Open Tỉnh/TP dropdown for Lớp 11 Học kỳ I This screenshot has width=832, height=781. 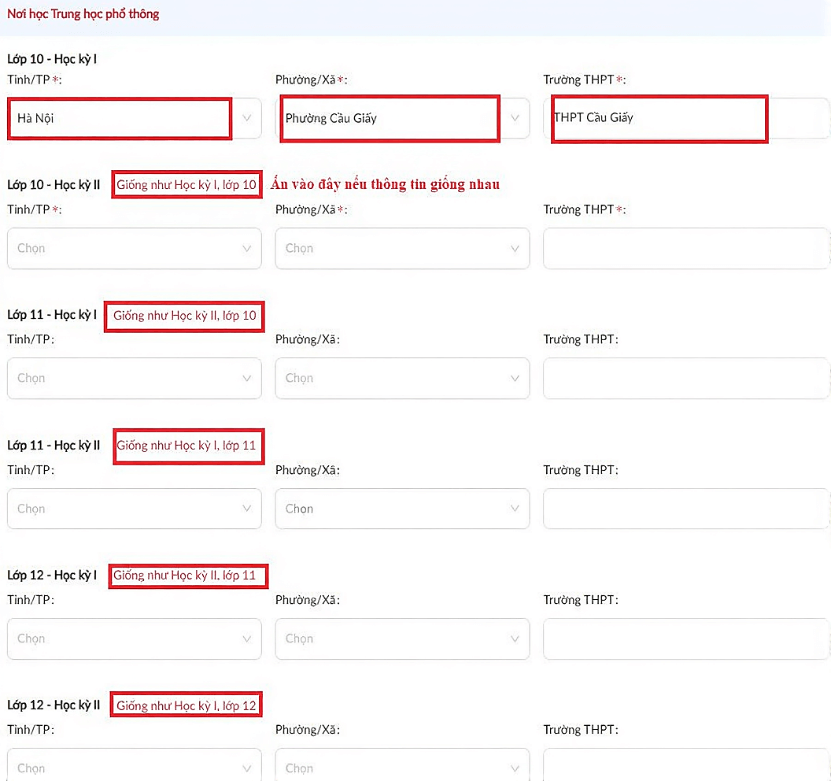click(x=134, y=378)
